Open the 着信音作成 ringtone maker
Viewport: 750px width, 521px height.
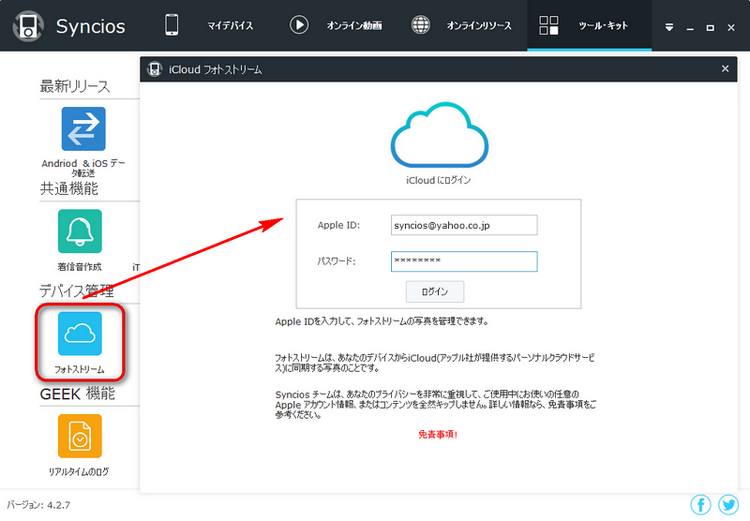coord(80,231)
